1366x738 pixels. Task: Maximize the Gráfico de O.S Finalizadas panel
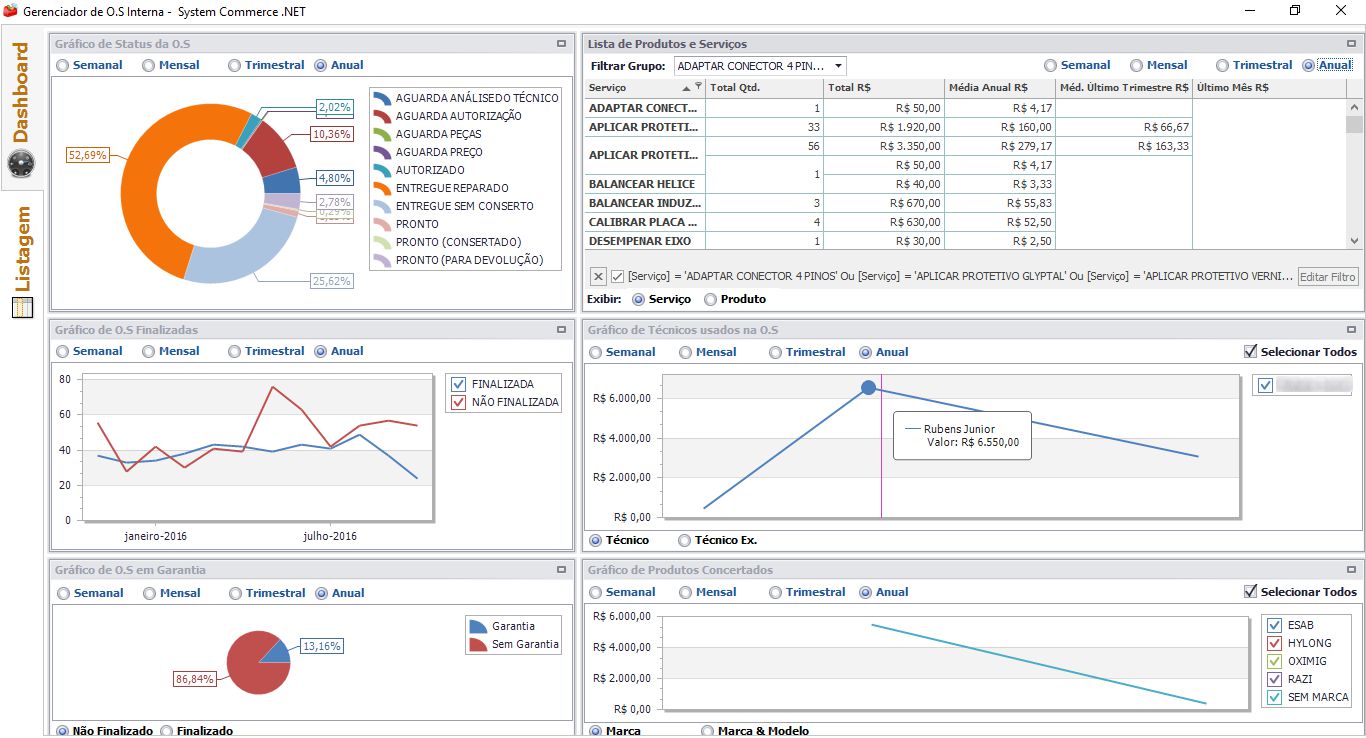[x=561, y=330]
